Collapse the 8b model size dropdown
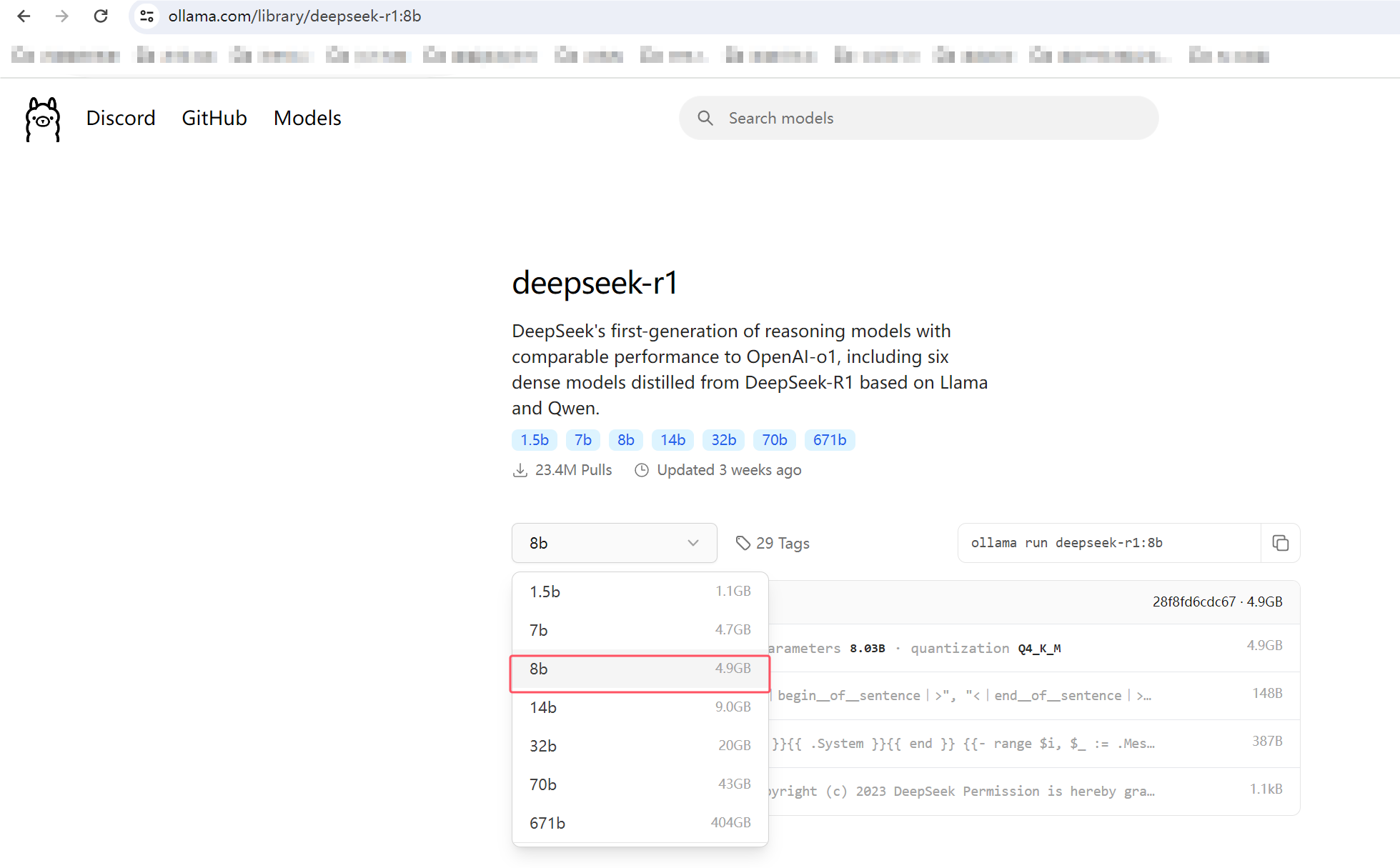Image resolution: width=1400 pixels, height=868 pixels. click(x=614, y=543)
